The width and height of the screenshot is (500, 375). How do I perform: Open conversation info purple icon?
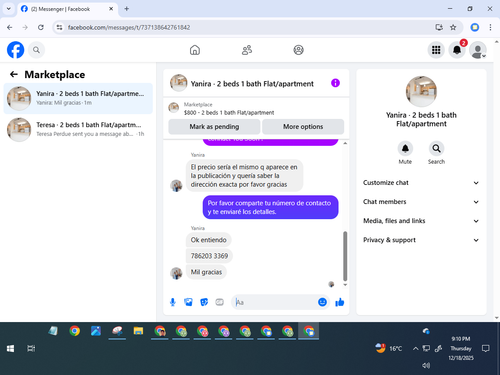click(335, 83)
